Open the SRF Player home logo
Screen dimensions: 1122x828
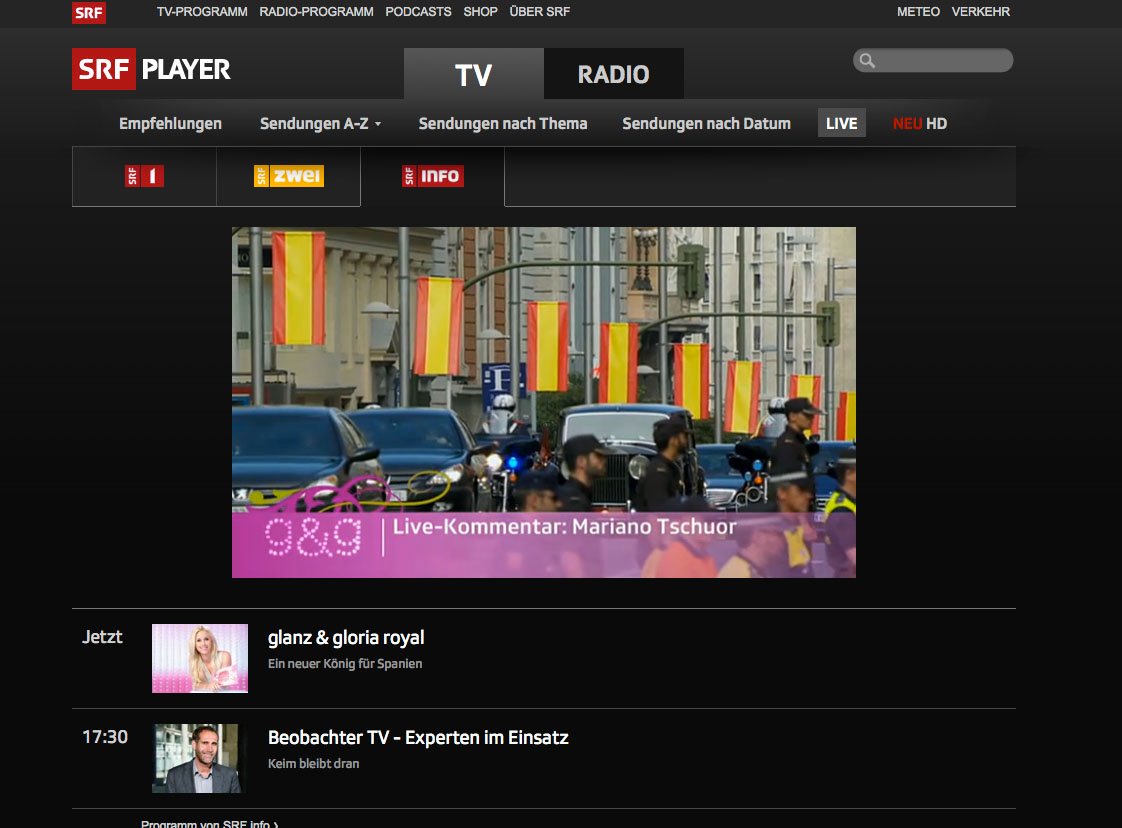pyautogui.click(x=152, y=69)
